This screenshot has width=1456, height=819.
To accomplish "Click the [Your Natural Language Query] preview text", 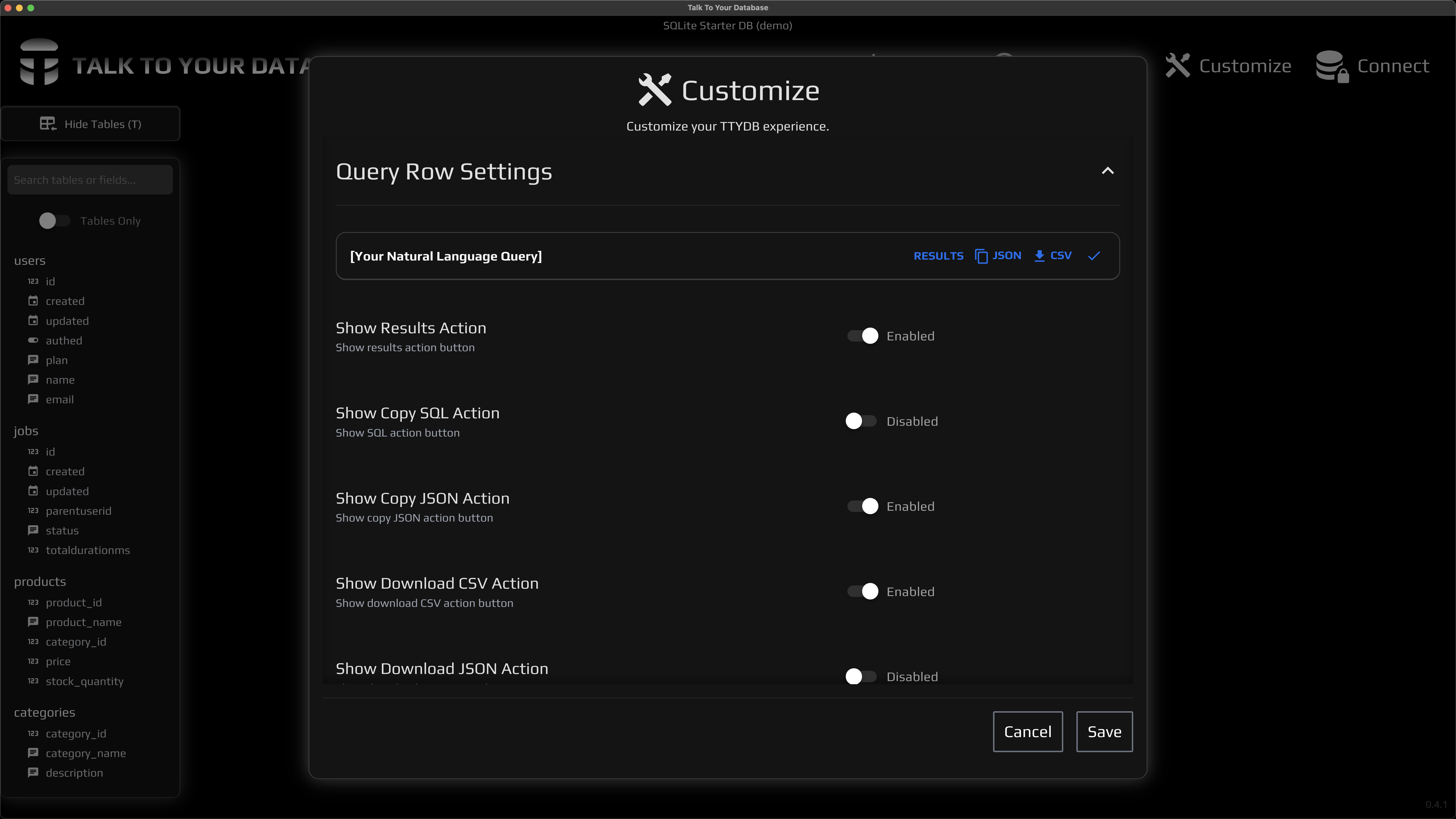I will (x=445, y=256).
